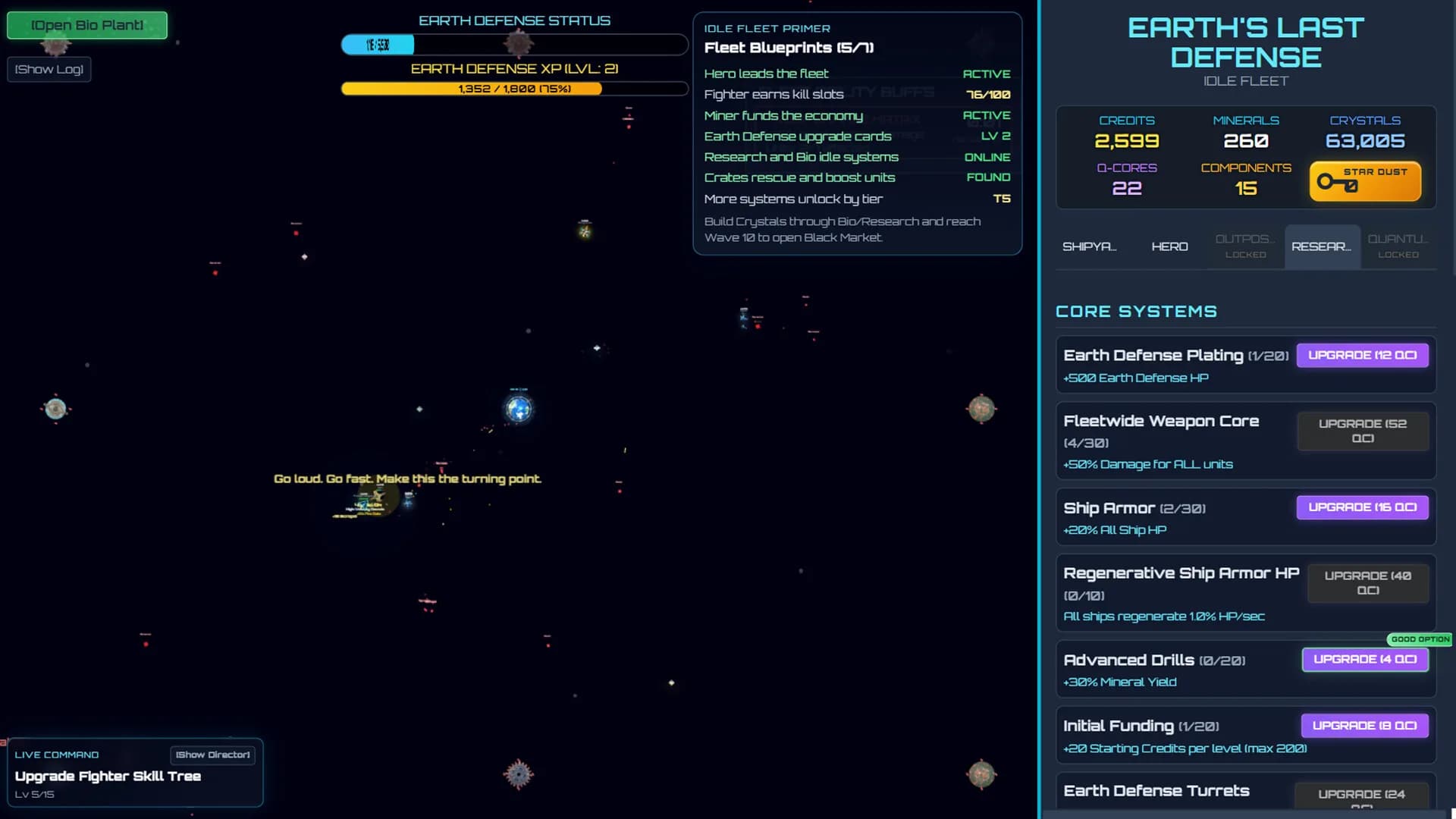
Task: Click 'Fighter earns kill slots' row
Action: [857, 94]
